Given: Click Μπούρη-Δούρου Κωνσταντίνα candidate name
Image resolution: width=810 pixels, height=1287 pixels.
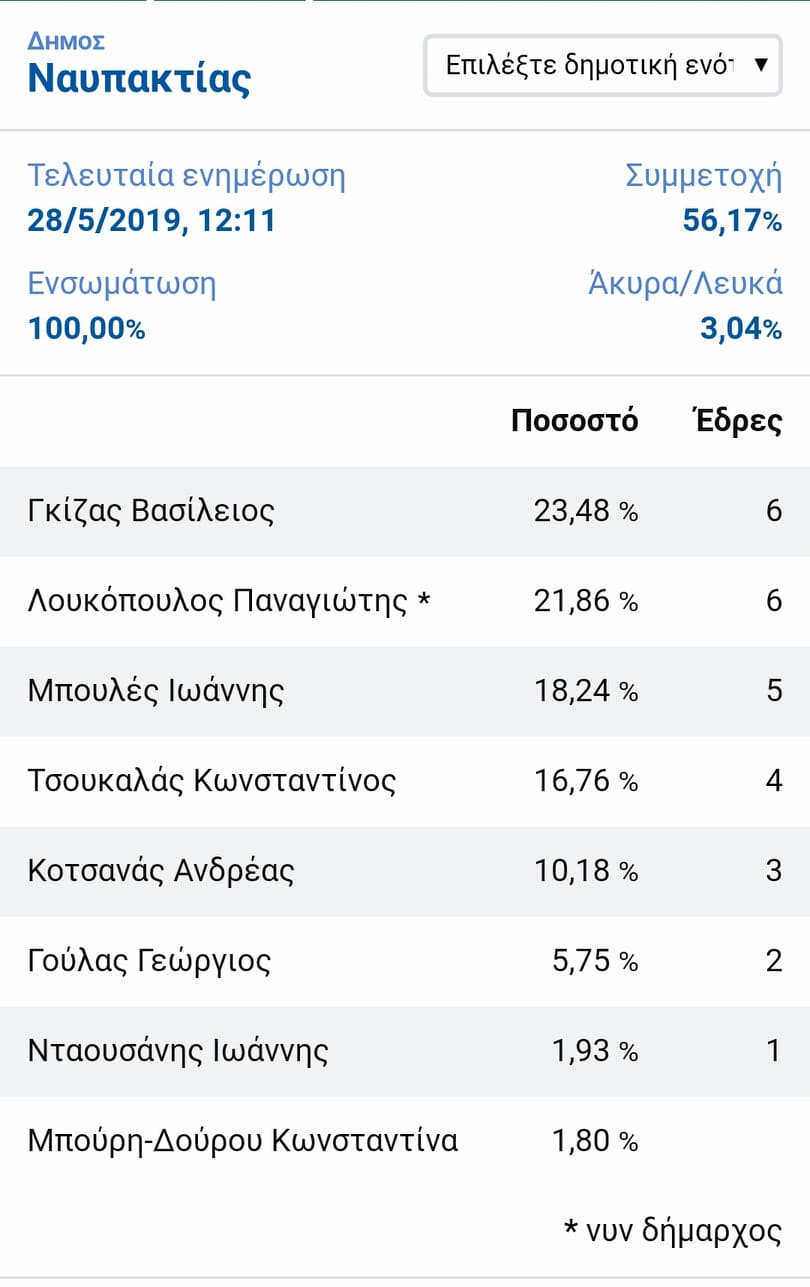Looking at the screenshot, I should [243, 1140].
